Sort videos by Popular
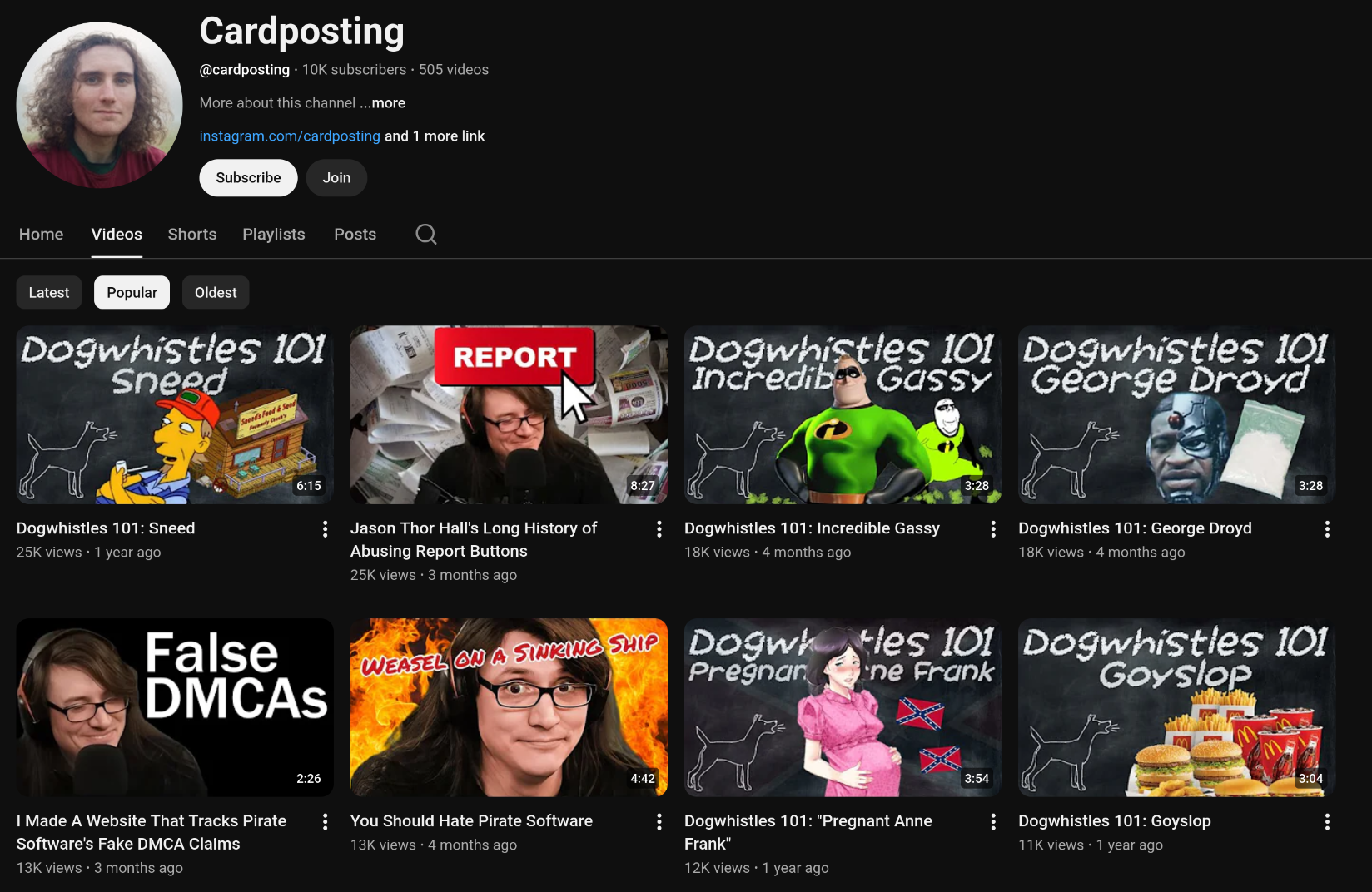Image resolution: width=1372 pixels, height=892 pixels. pos(132,293)
